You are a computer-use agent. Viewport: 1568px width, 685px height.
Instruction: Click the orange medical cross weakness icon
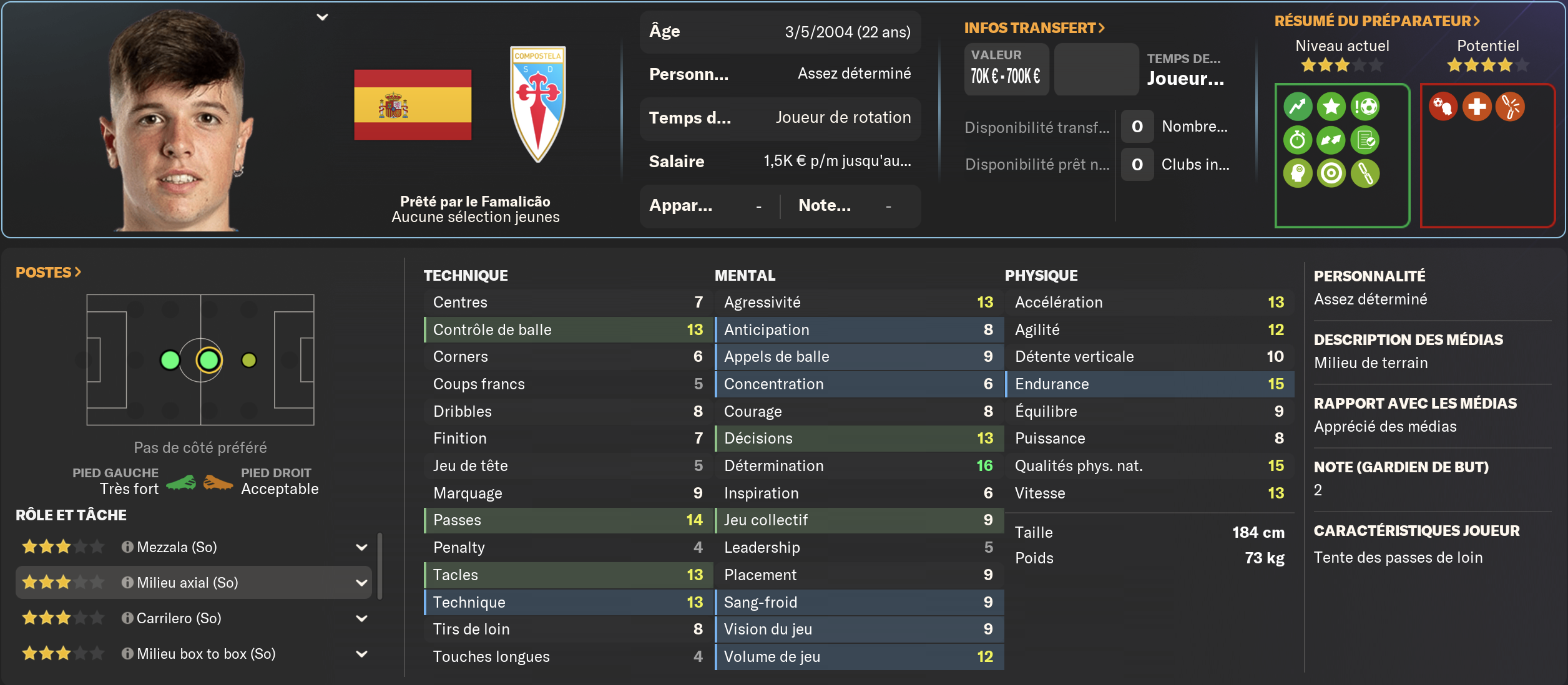1476,107
